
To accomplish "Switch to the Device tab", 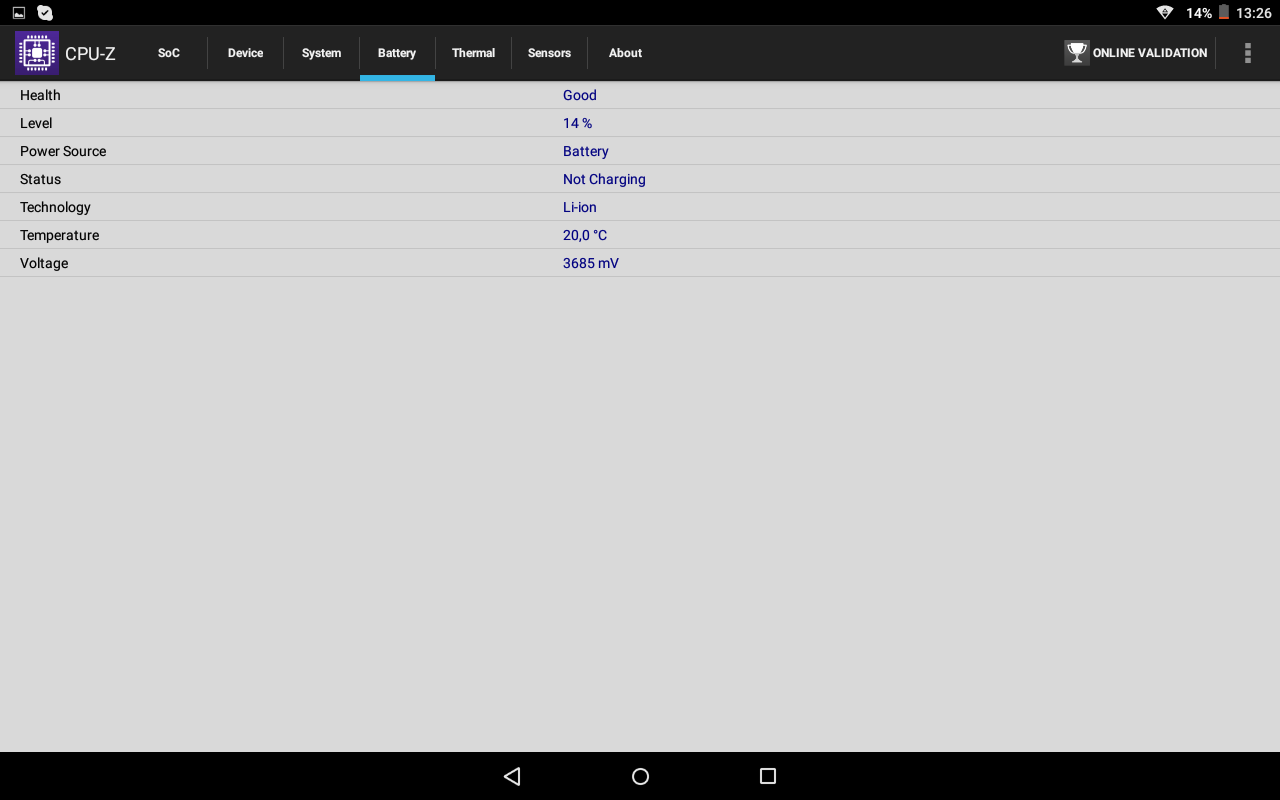I will click(245, 53).
